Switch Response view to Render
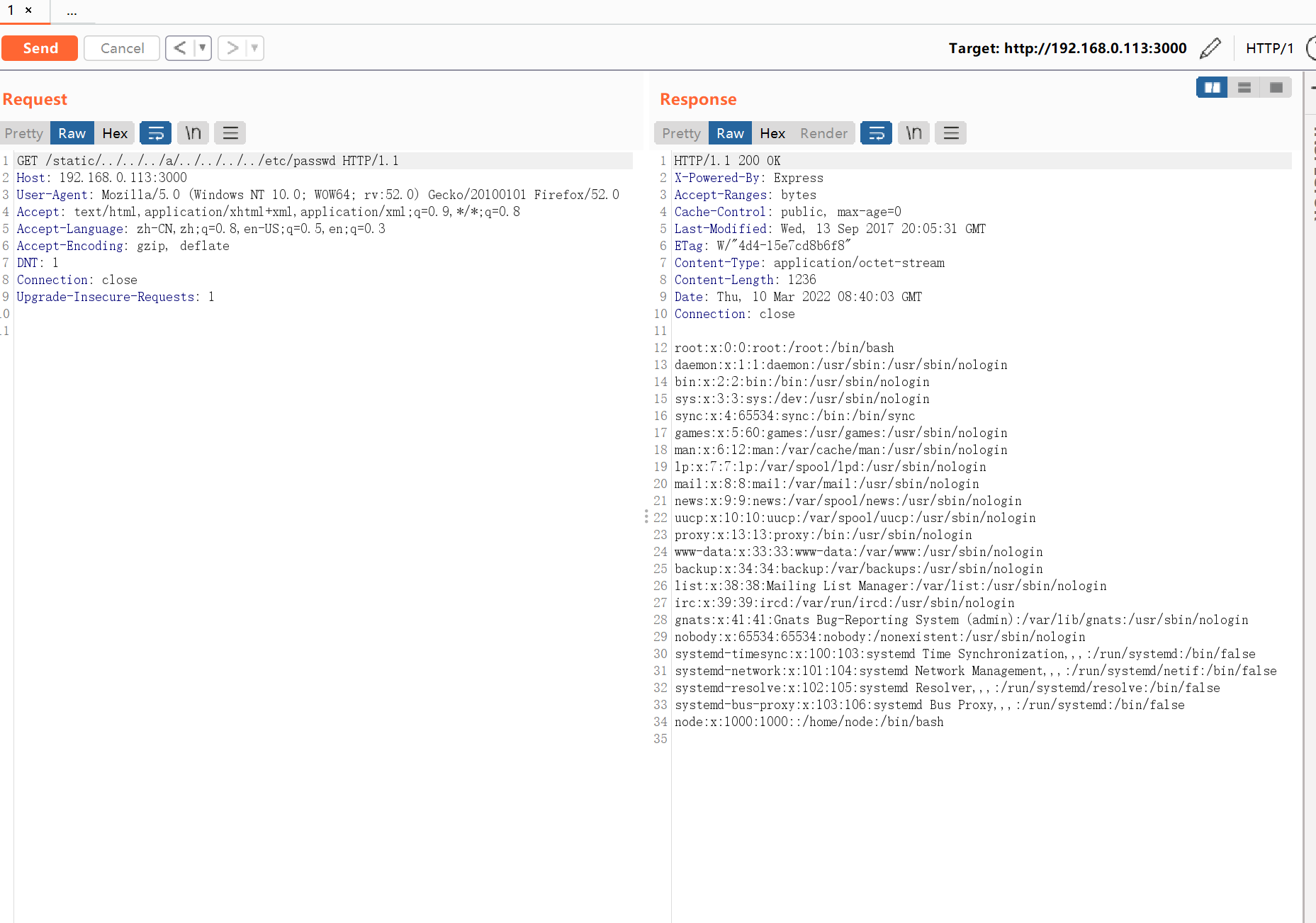The width and height of the screenshot is (1316, 923). [x=823, y=133]
